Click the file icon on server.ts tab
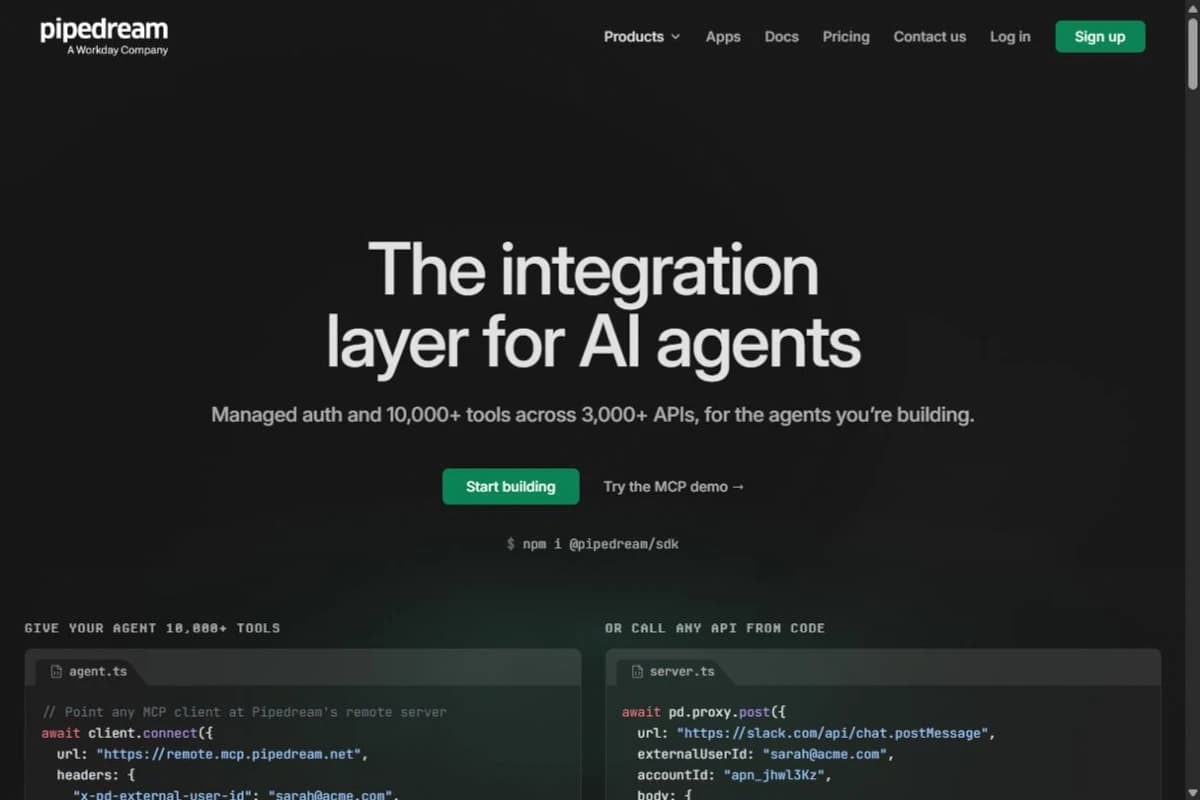 636,671
